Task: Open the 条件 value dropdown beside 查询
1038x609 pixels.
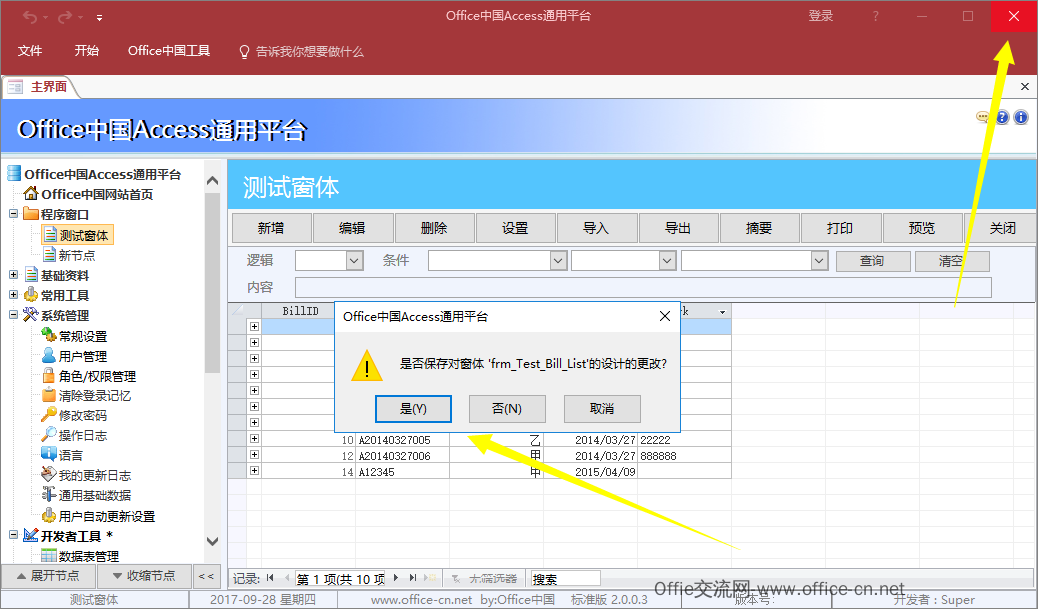Action: point(820,261)
